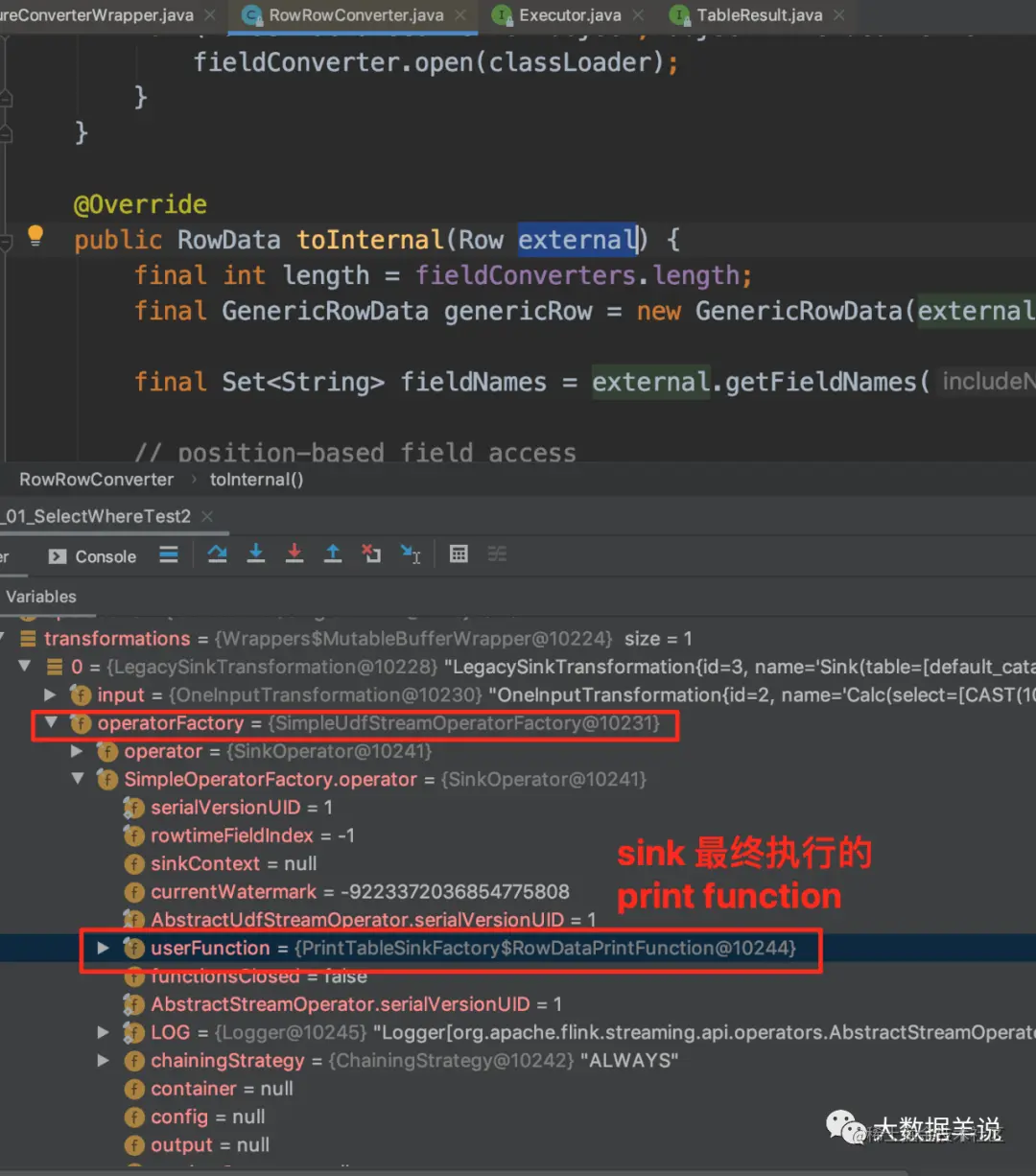Click the Drop Frame icon

(x=371, y=554)
